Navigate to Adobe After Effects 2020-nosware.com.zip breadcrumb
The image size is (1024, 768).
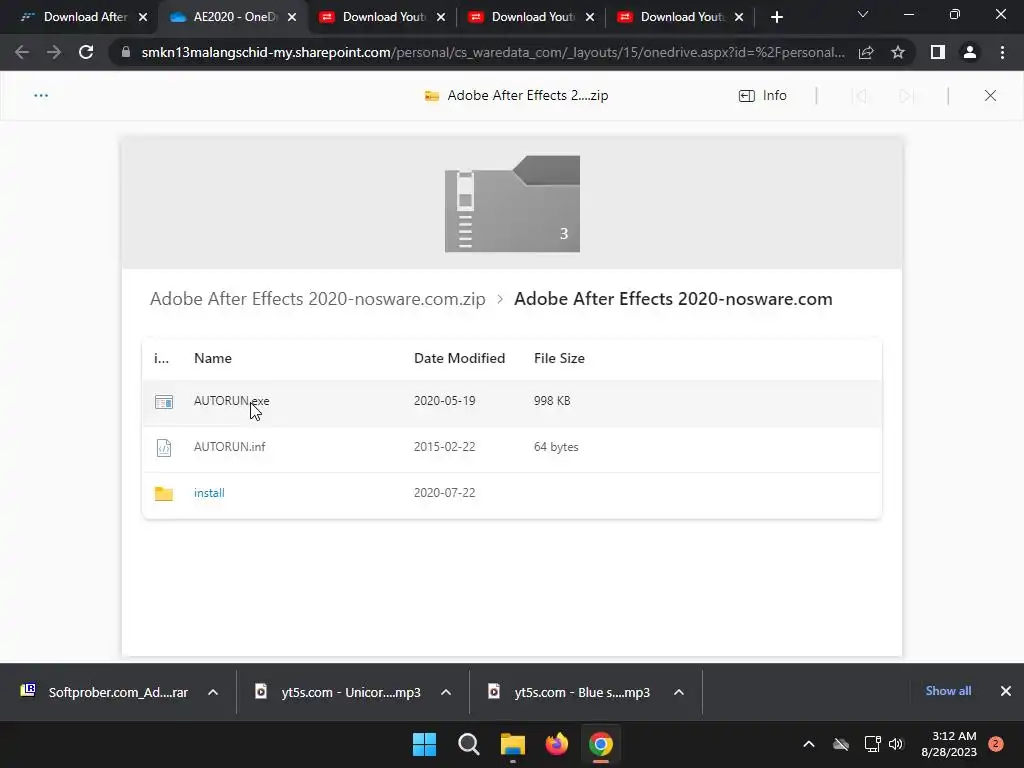(x=317, y=298)
